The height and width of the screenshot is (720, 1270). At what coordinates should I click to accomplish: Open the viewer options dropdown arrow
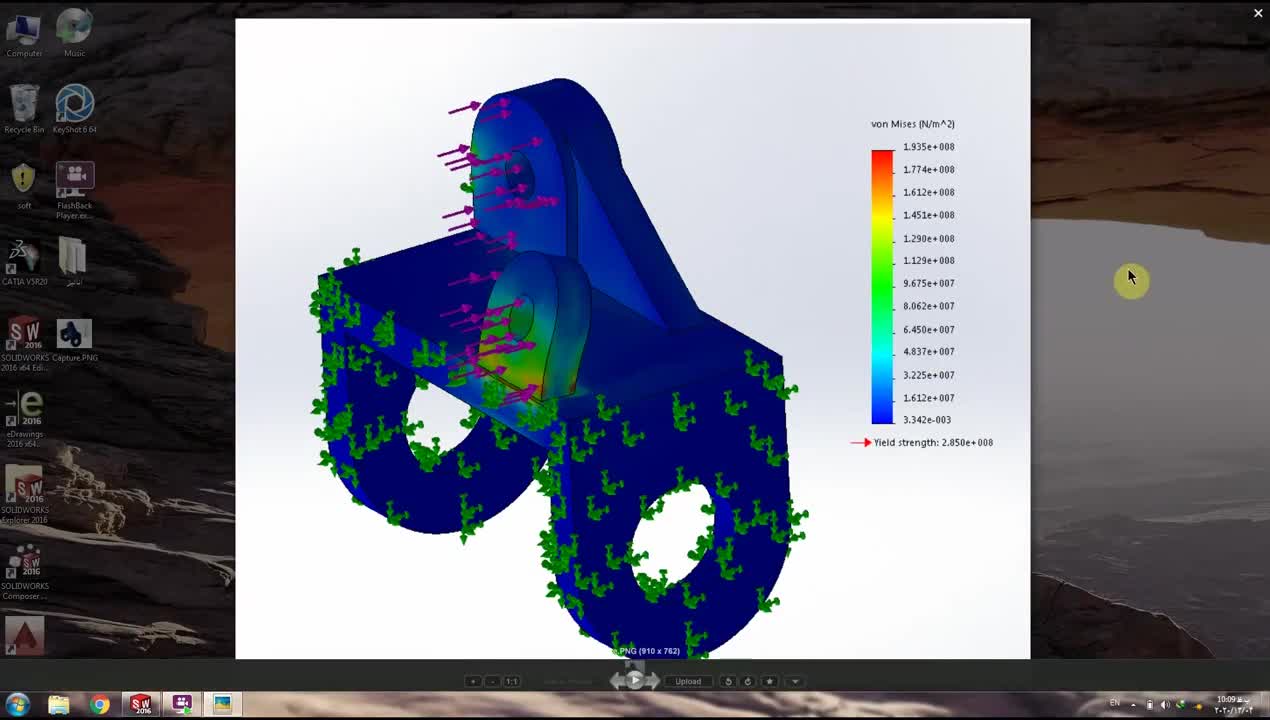pos(795,681)
